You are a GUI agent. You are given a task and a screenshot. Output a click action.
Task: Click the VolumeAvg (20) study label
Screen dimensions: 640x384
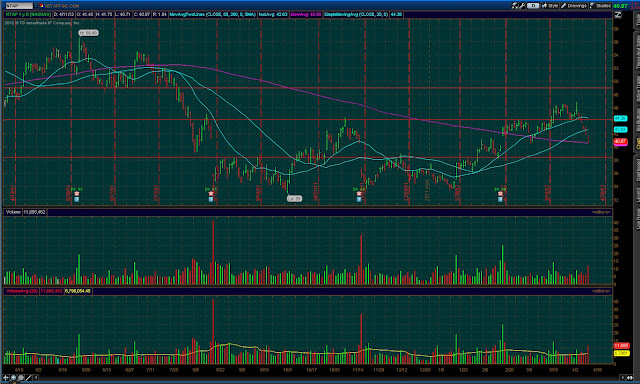click(x=22, y=291)
